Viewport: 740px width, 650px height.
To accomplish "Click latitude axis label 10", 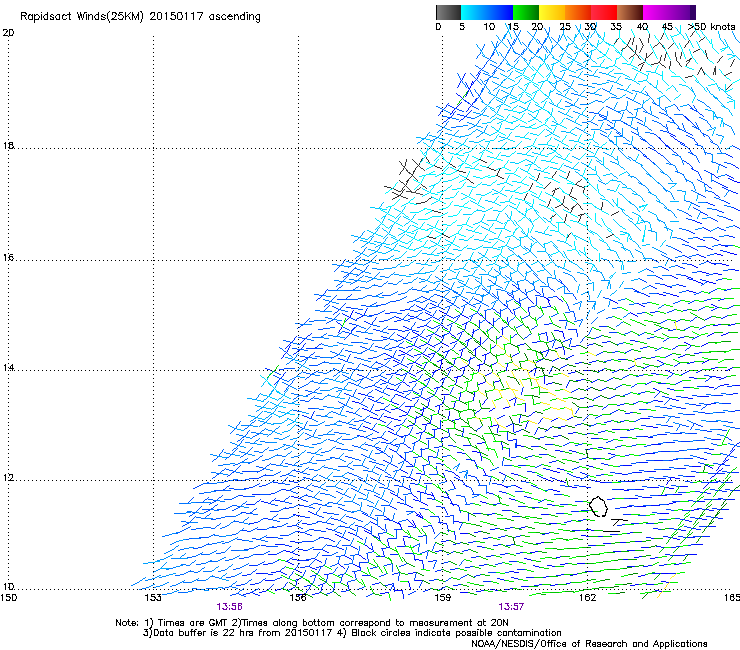I will coord(8,586).
